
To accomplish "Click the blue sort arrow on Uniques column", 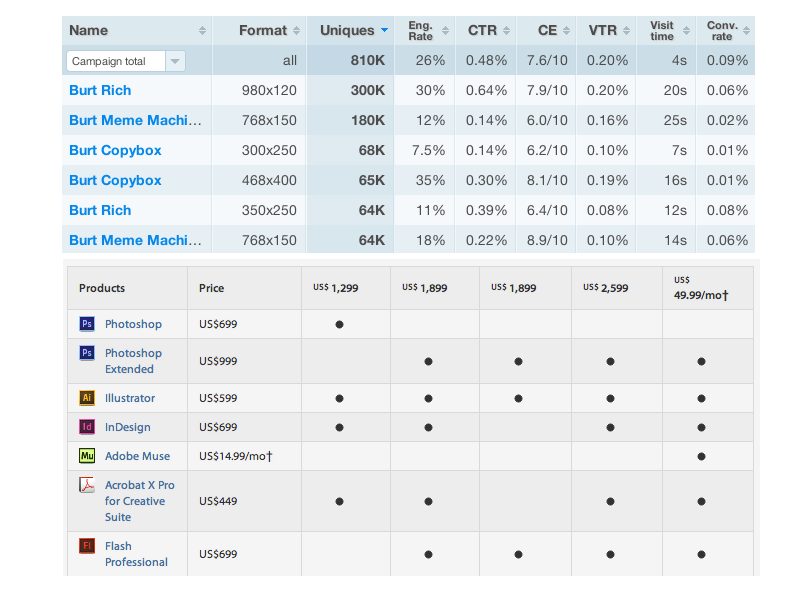I will coord(384,30).
